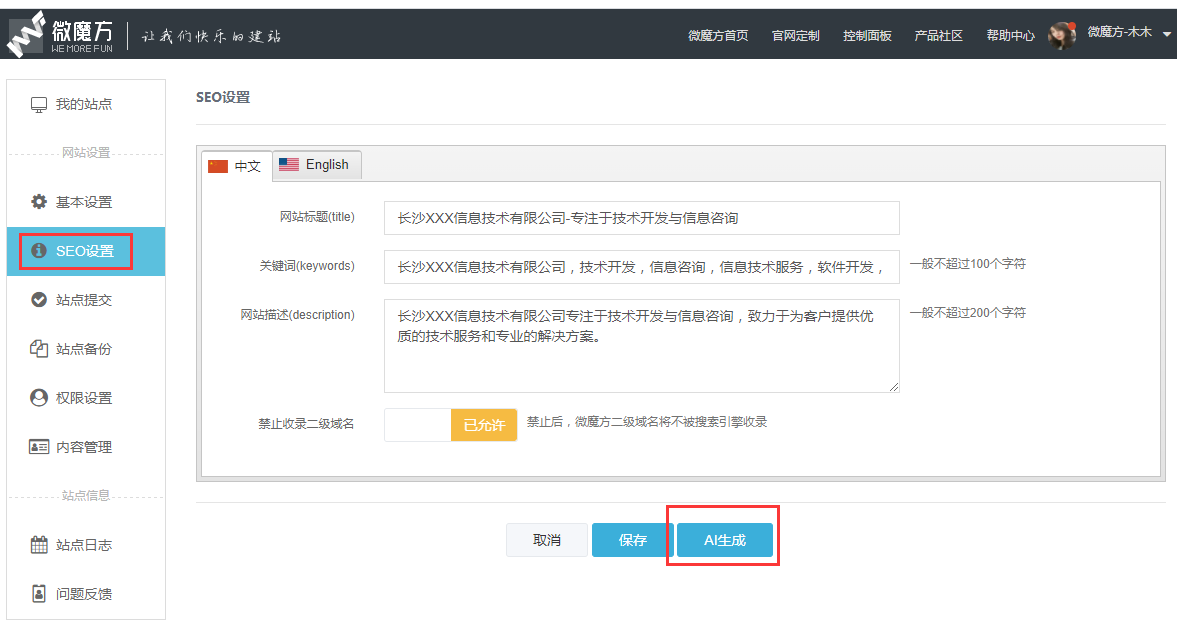The height and width of the screenshot is (630, 1177).
Task: Click the checkmark icon beside 站点提交
Action: tap(38, 300)
